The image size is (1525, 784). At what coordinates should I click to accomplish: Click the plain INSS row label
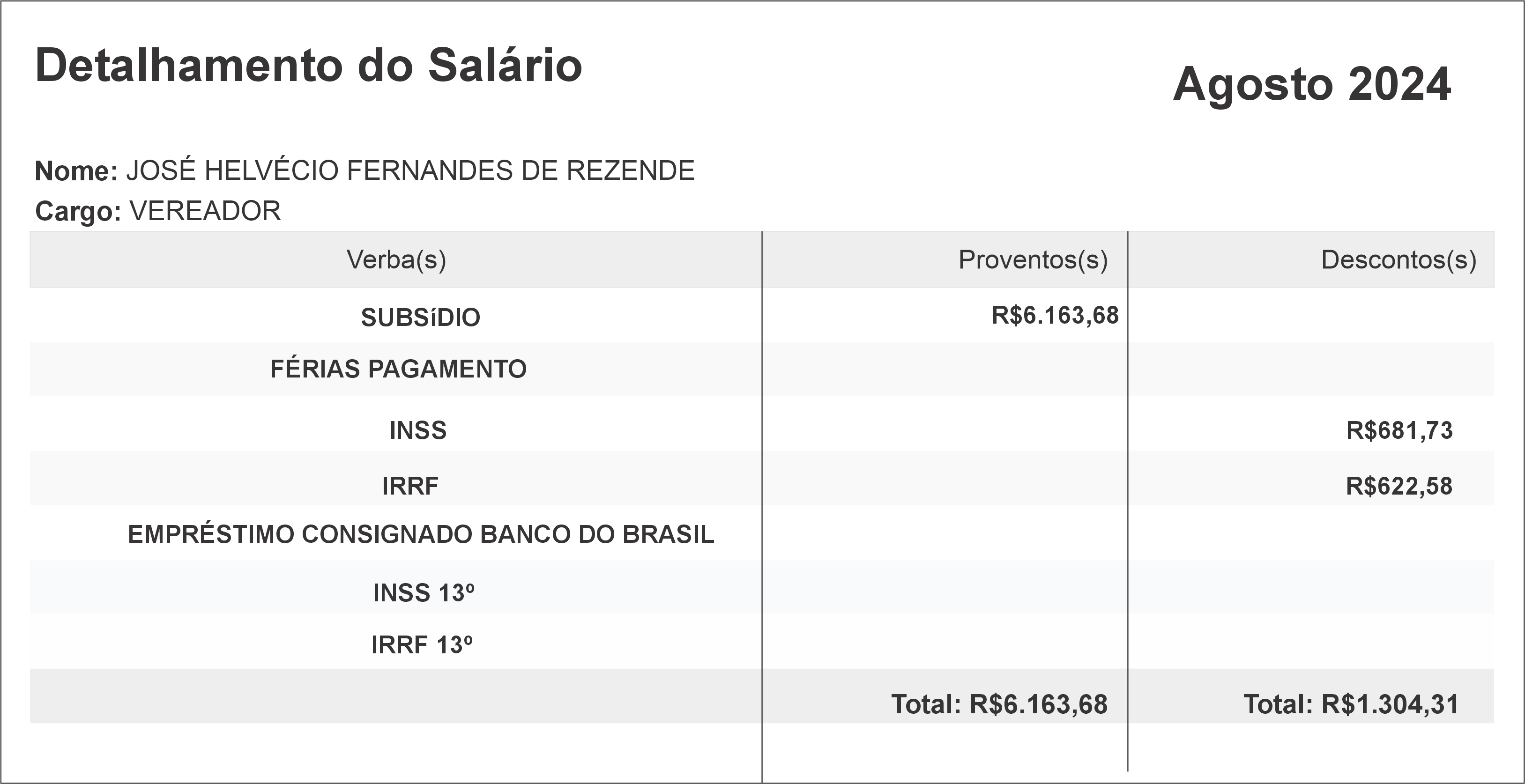pyautogui.click(x=418, y=431)
